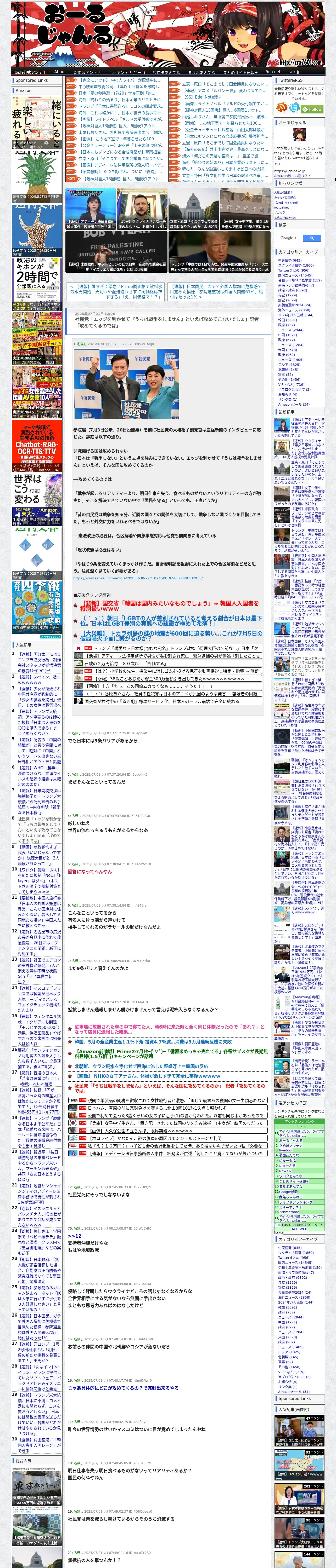Open the Amazonセール (34) category link
The image size is (336, 1568).
click(294, 404)
